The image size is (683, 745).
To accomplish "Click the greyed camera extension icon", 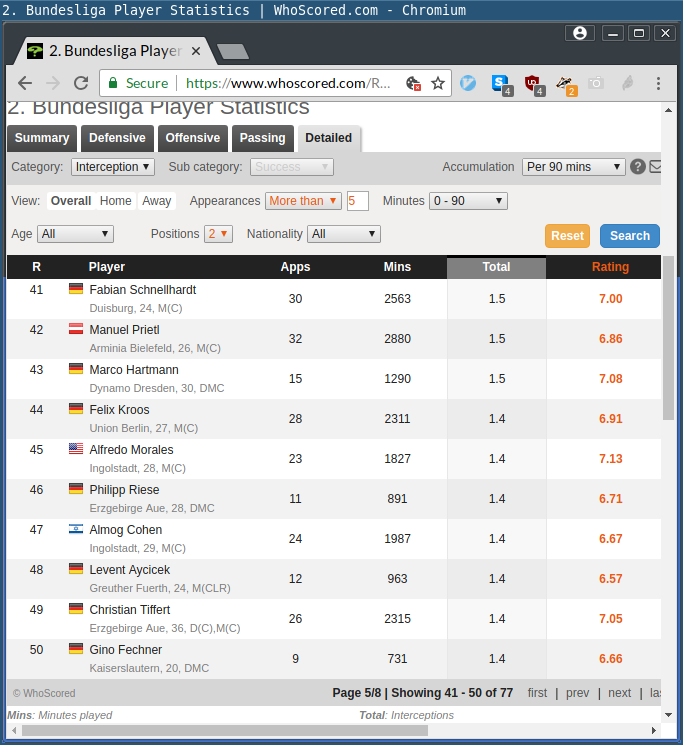I will (595, 83).
